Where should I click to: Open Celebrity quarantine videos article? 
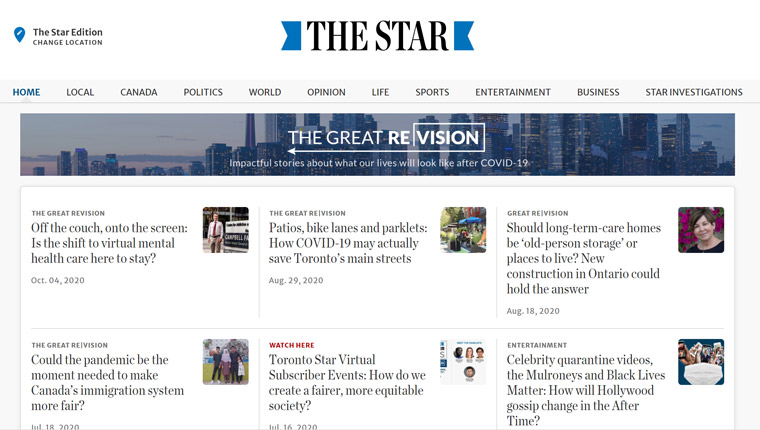586,390
